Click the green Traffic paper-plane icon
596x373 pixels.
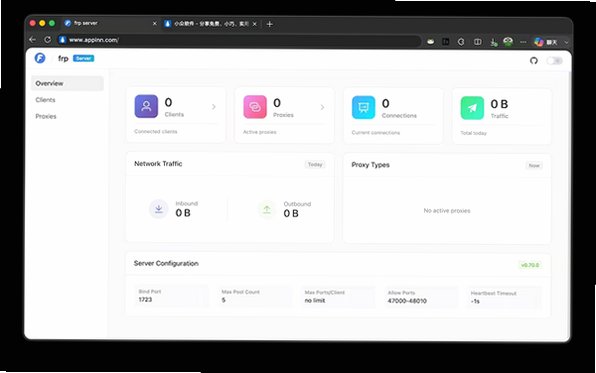point(472,108)
